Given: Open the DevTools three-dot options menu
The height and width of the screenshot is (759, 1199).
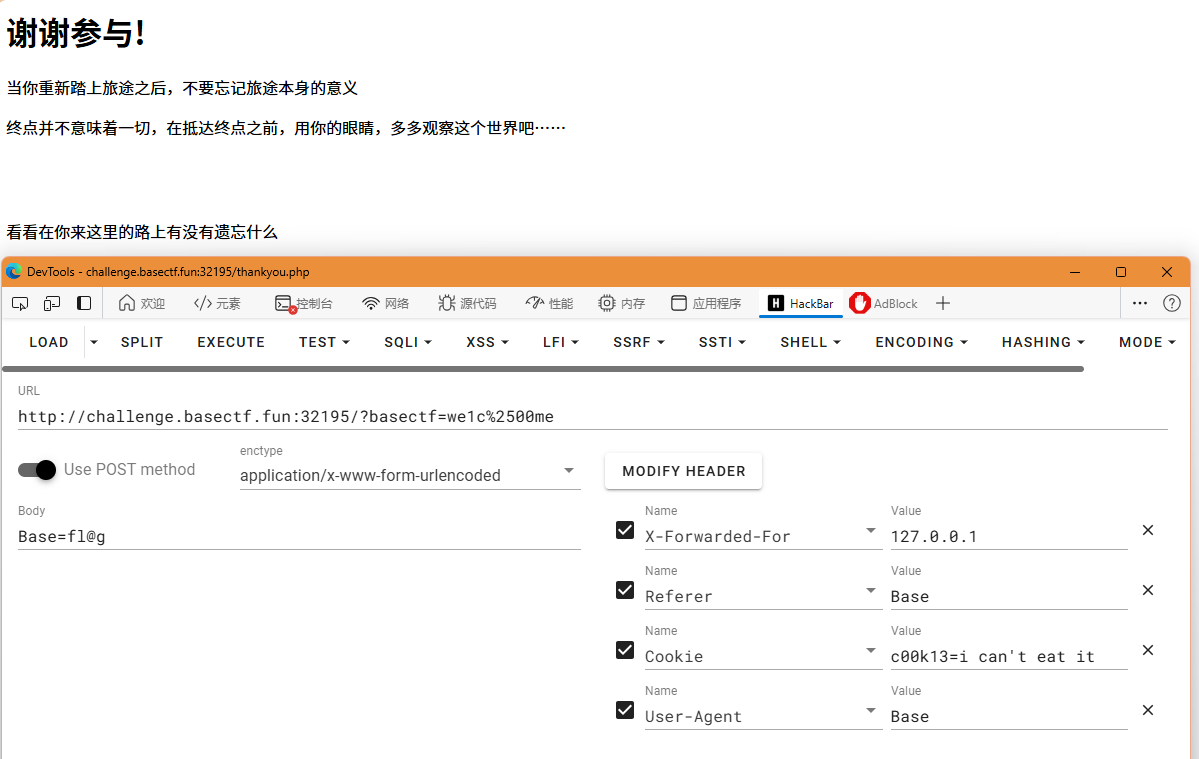Looking at the screenshot, I should (x=1140, y=303).
